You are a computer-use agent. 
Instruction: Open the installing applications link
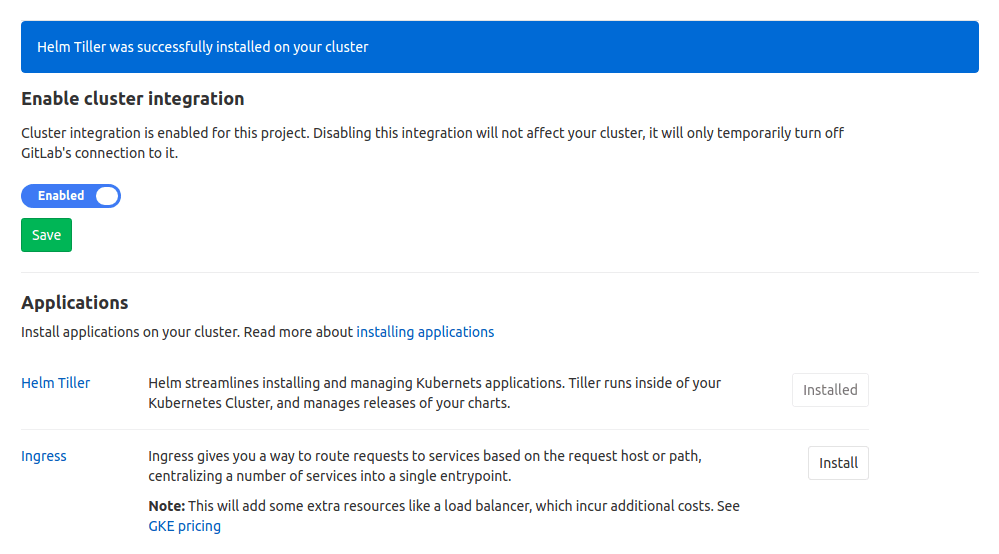425,332
